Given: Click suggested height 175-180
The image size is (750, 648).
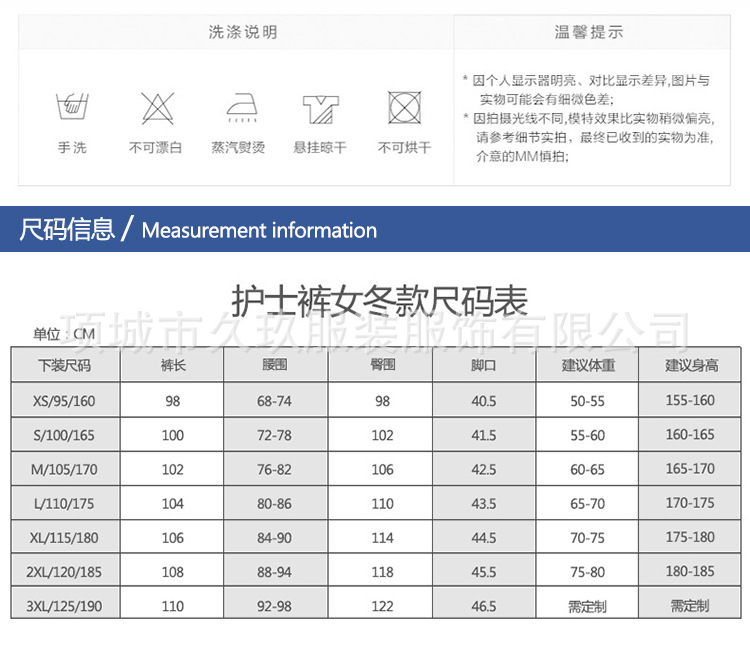Looking at the screenshot, I should click(690, 537).
